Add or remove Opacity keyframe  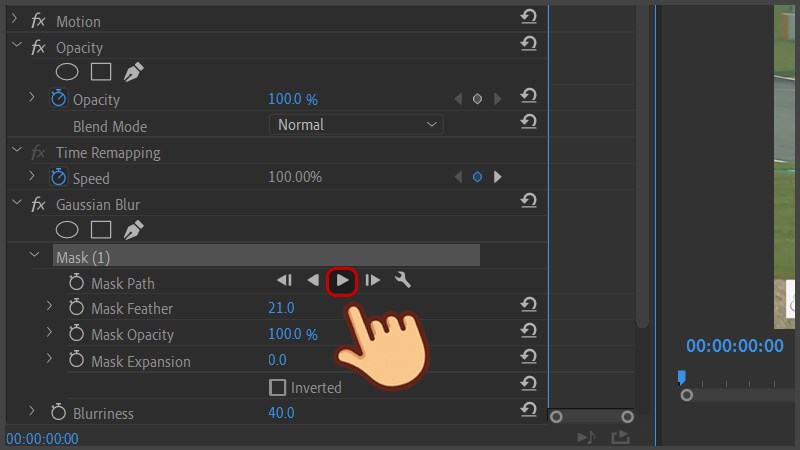477,99
